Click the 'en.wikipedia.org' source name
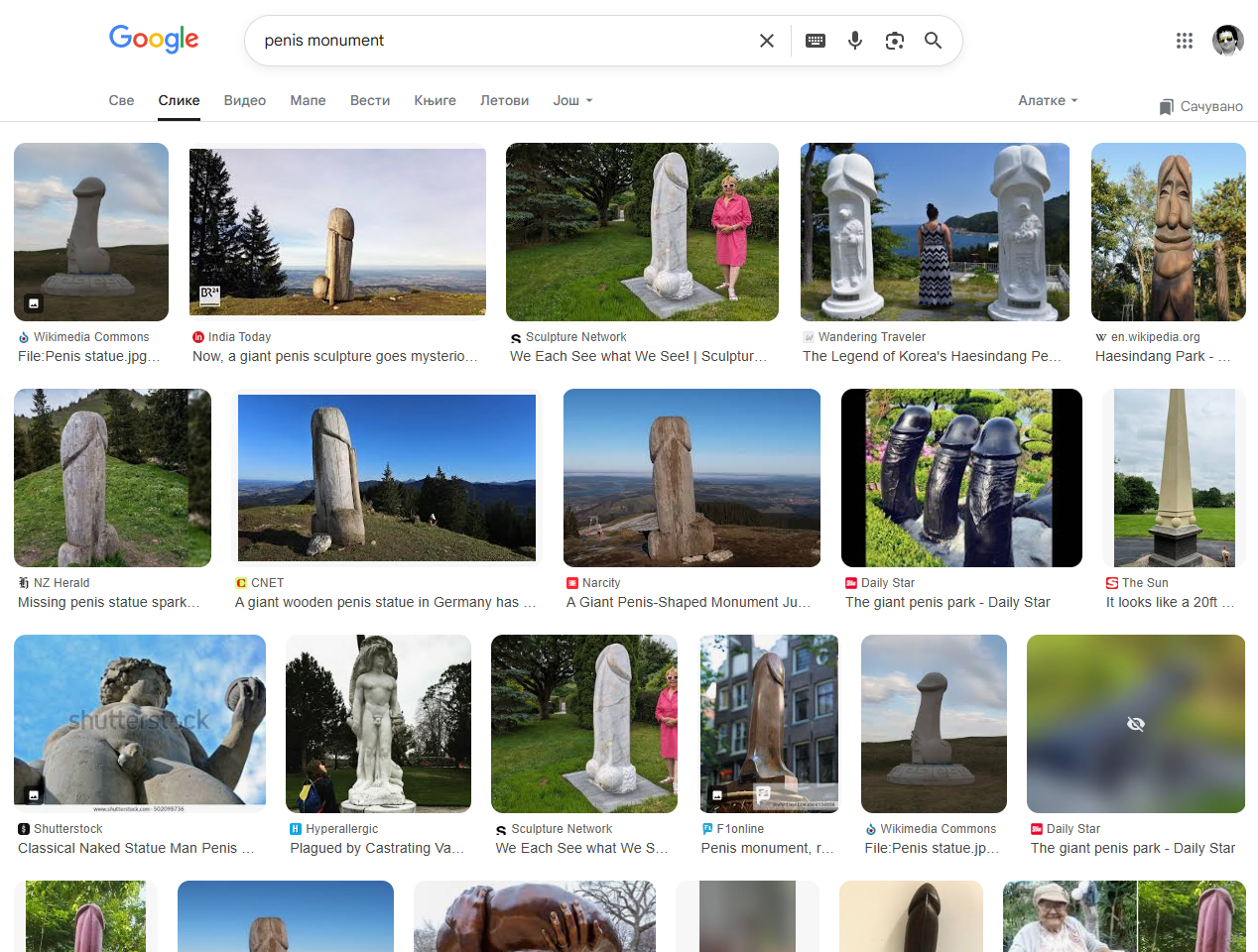Viewport: 1258px width, 952px height. click(1156, 337)
